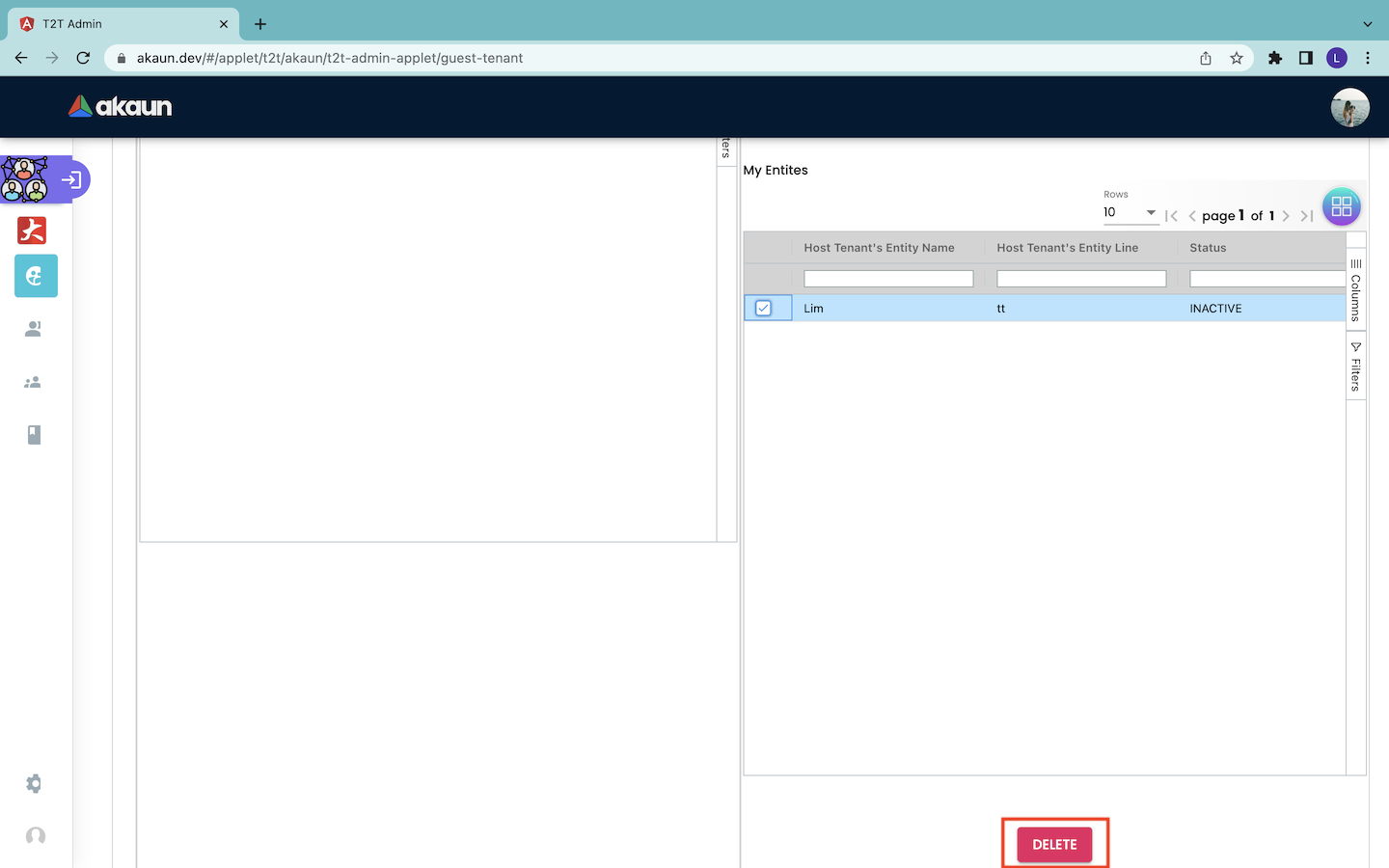The height and width of the screenshot is (868, 1389).
Task: Expand the Filters side panel
Action: click(x=1356, y=366)
